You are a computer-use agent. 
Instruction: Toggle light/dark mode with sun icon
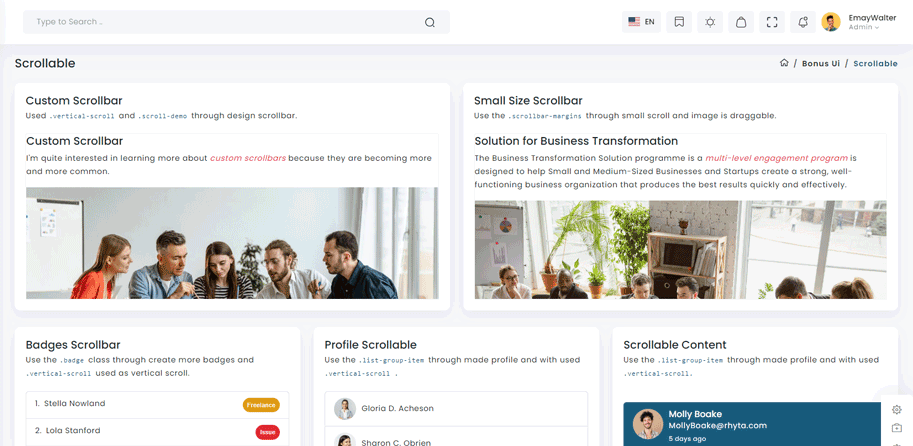[710, 22]
